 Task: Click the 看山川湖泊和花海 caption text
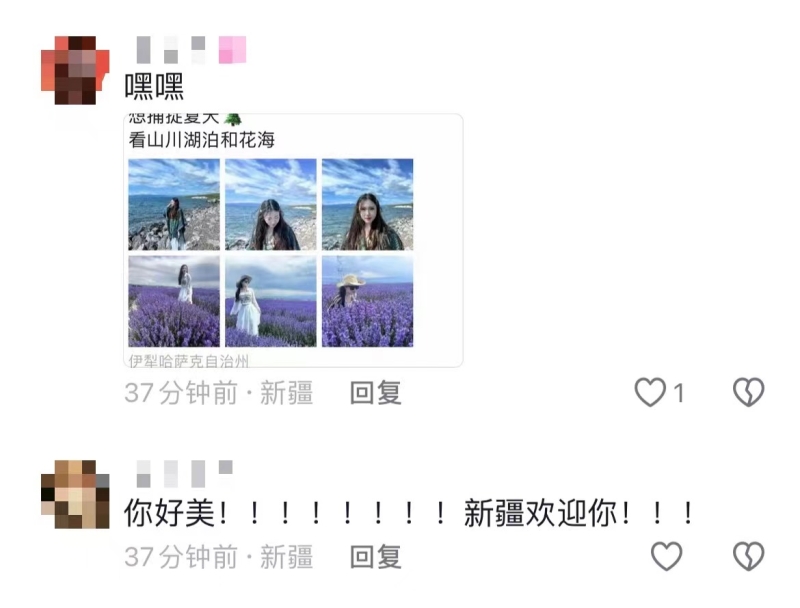pyautogui.click(x=202, y=140)
